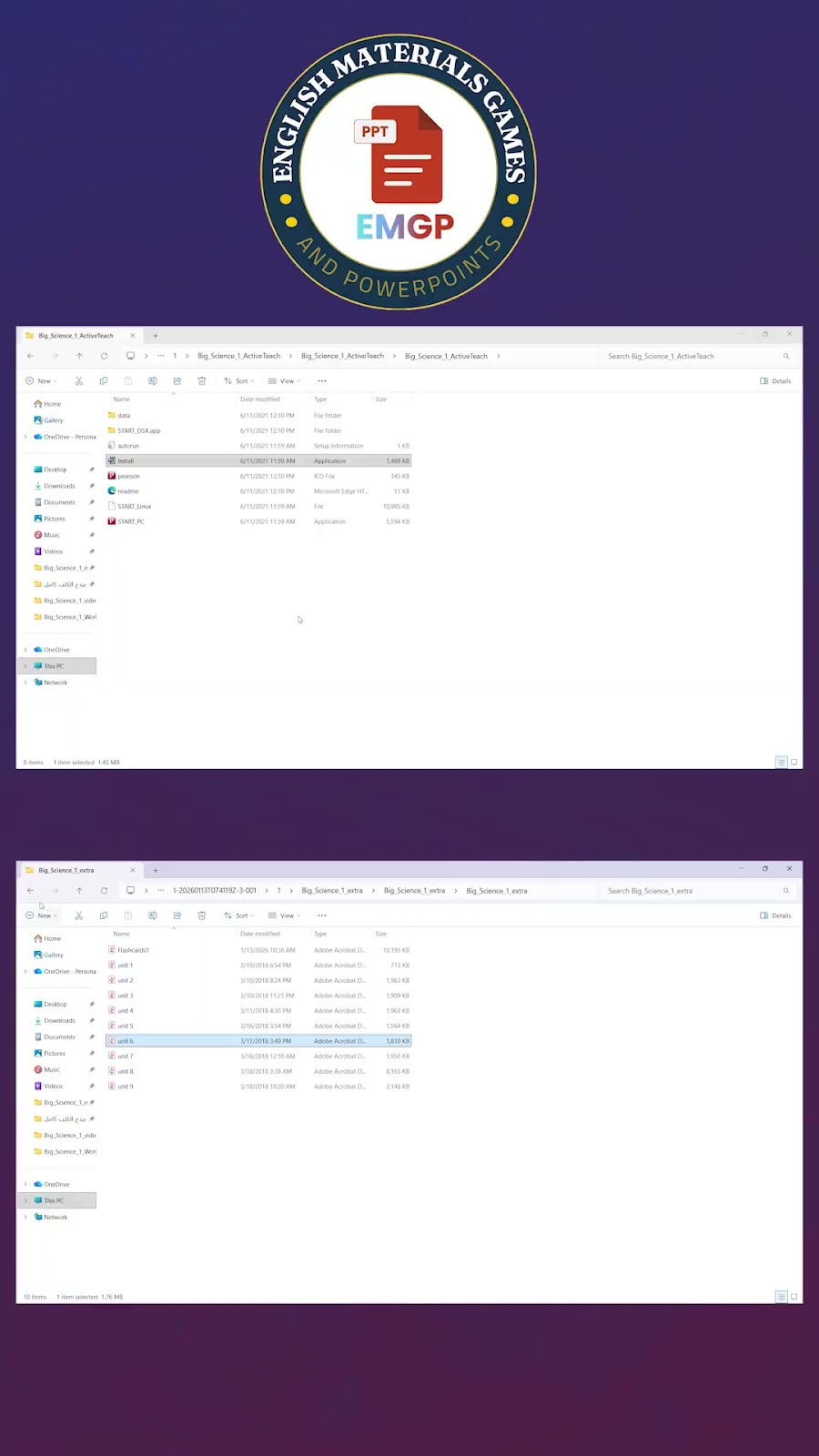Click Share icon in Big_Science_1_extra toolbar
This screenshot has width=819, height=1456.
click(177, 915)
